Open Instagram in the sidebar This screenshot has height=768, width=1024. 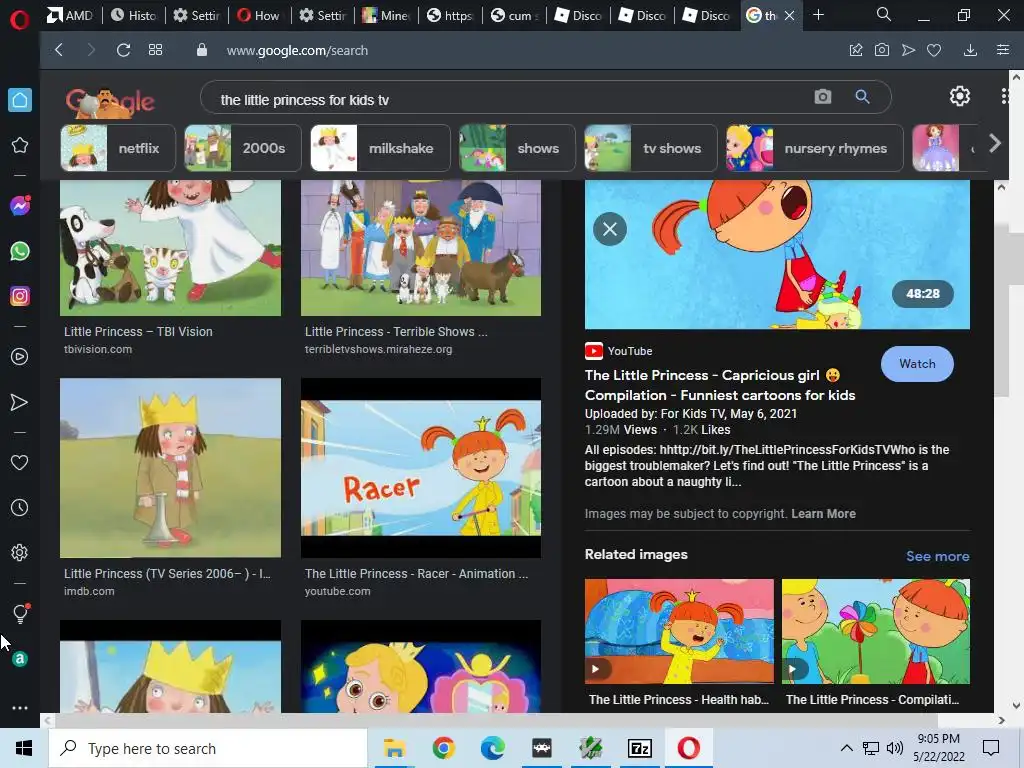[x=20, y=296]
